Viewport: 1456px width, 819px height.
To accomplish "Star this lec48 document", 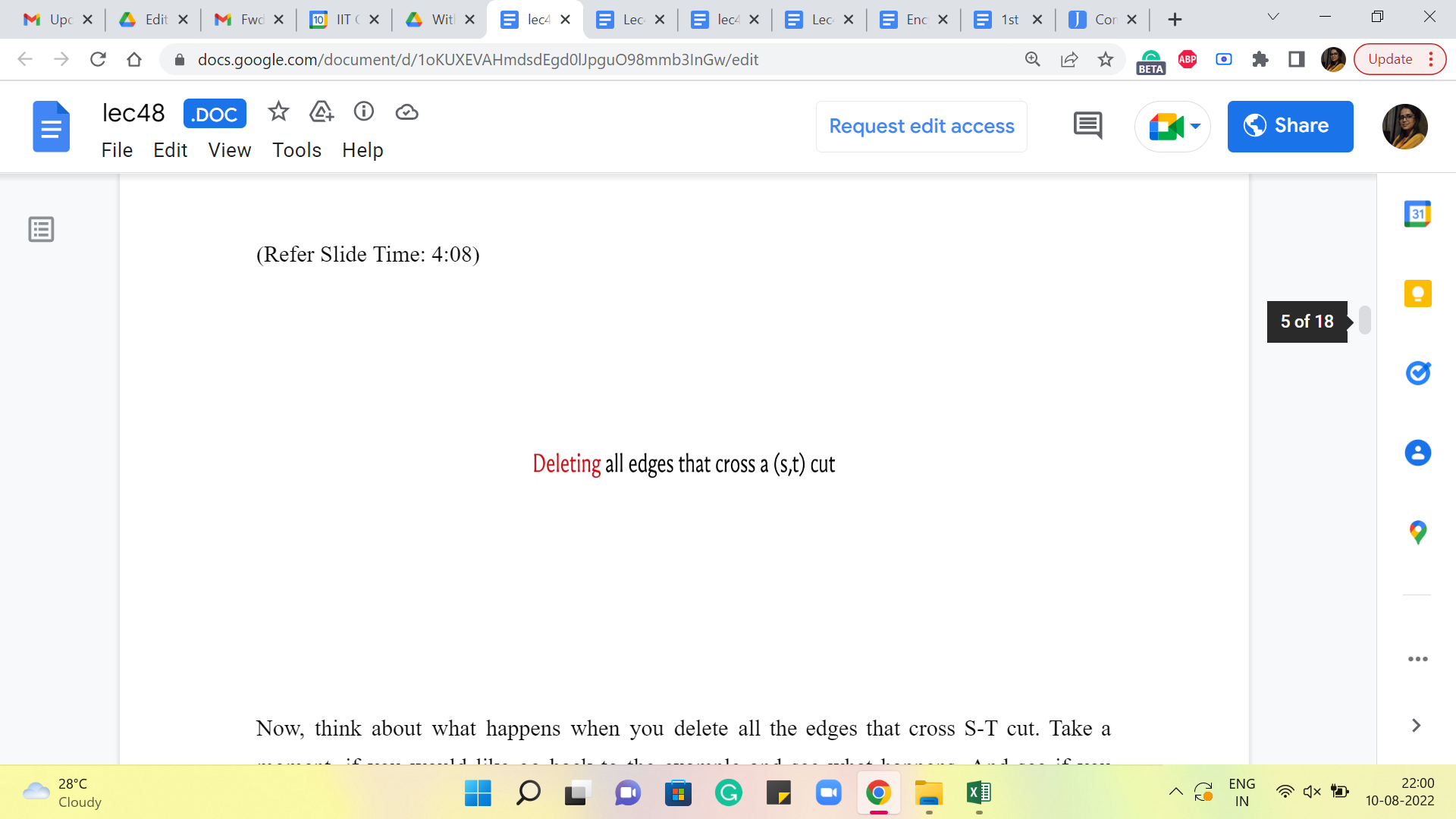I will [x=278, y=112].
